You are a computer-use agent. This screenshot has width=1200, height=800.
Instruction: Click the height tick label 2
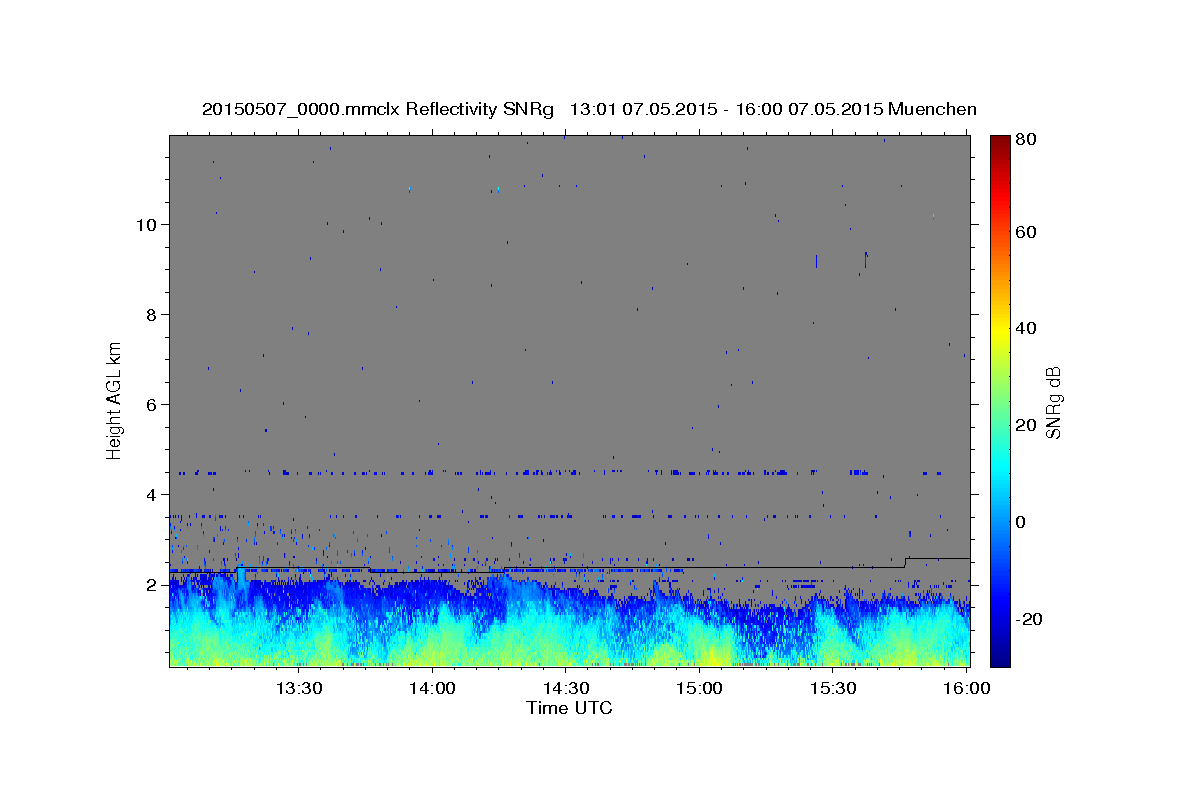click(152, 585)
